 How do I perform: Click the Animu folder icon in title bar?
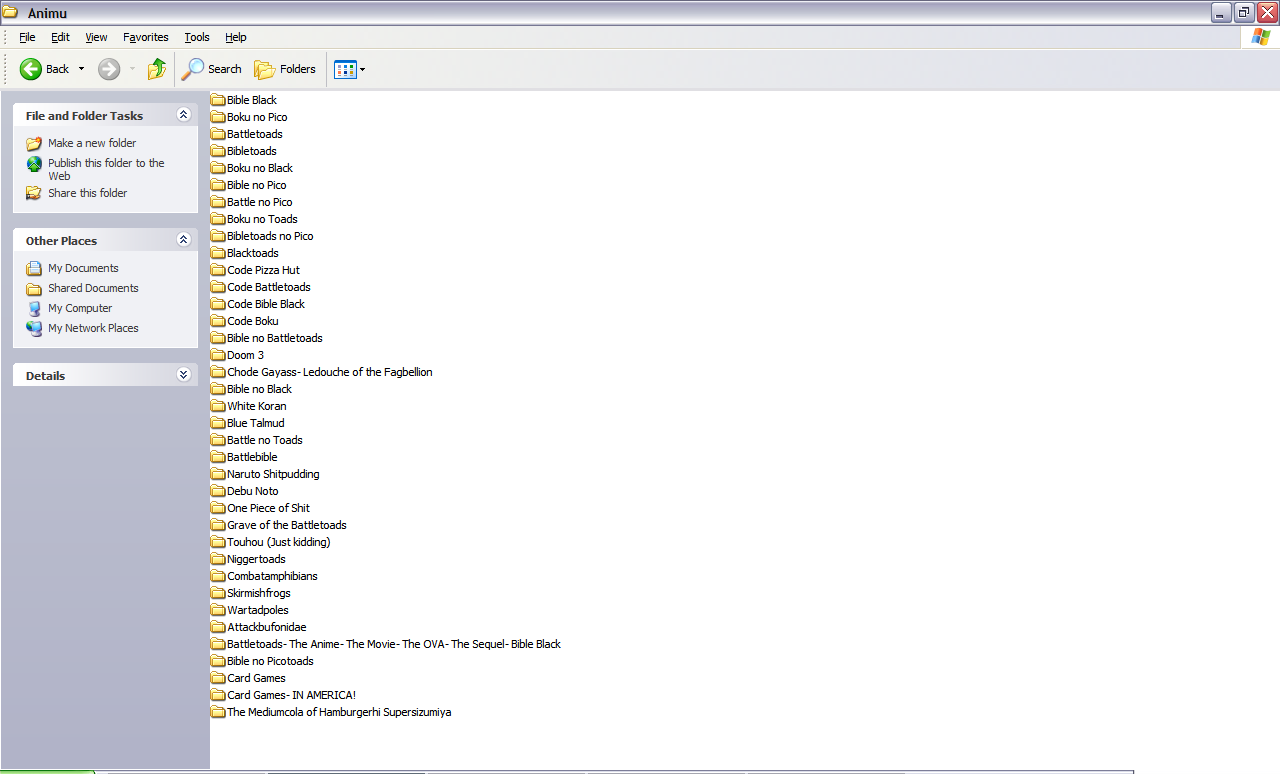tap(11, 12)
